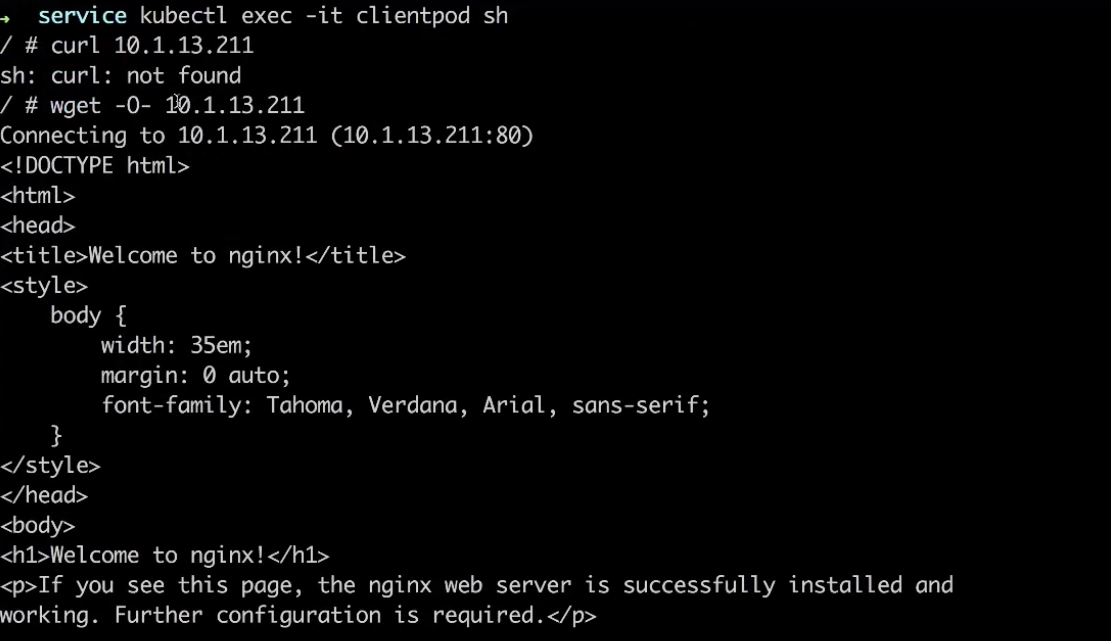Click the '<!DOCTYPE html>' line
Viewport: 1111px width, 641px height.
[x=95, y=166]
